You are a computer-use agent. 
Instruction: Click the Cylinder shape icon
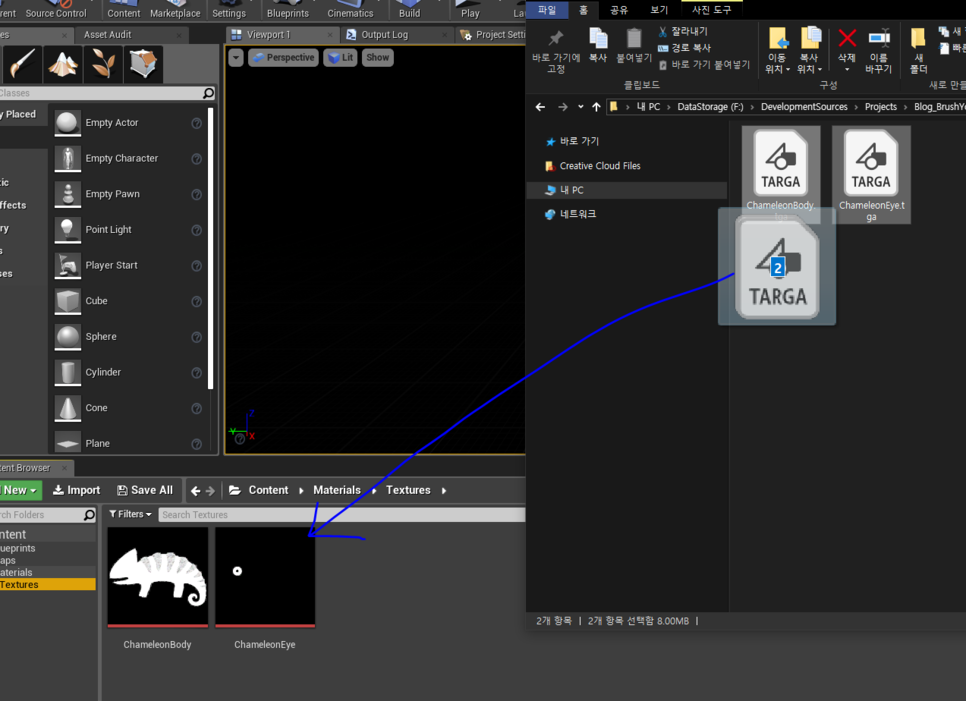(68, 373)
